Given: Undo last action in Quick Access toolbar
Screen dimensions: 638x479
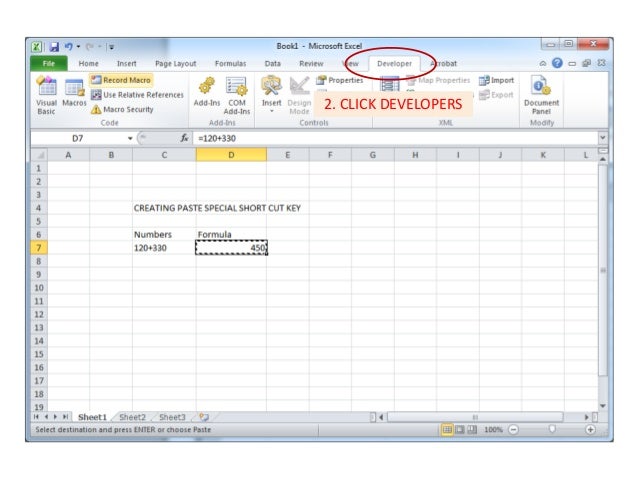Looking at the screenshot, I should 68,47.
